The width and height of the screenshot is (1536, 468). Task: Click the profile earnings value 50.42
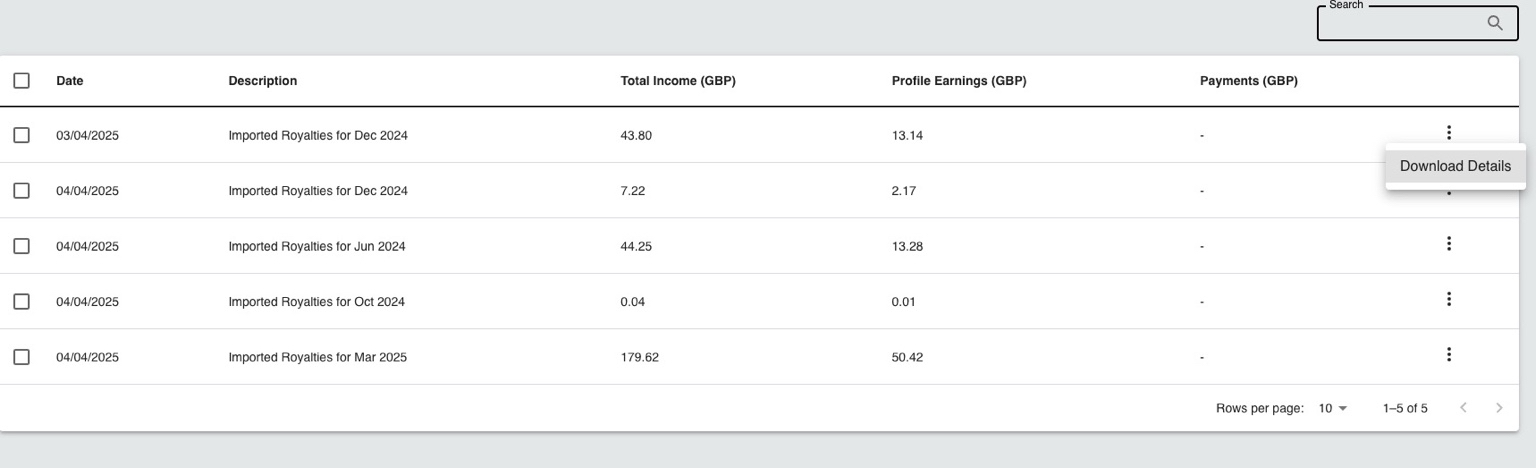907,357
